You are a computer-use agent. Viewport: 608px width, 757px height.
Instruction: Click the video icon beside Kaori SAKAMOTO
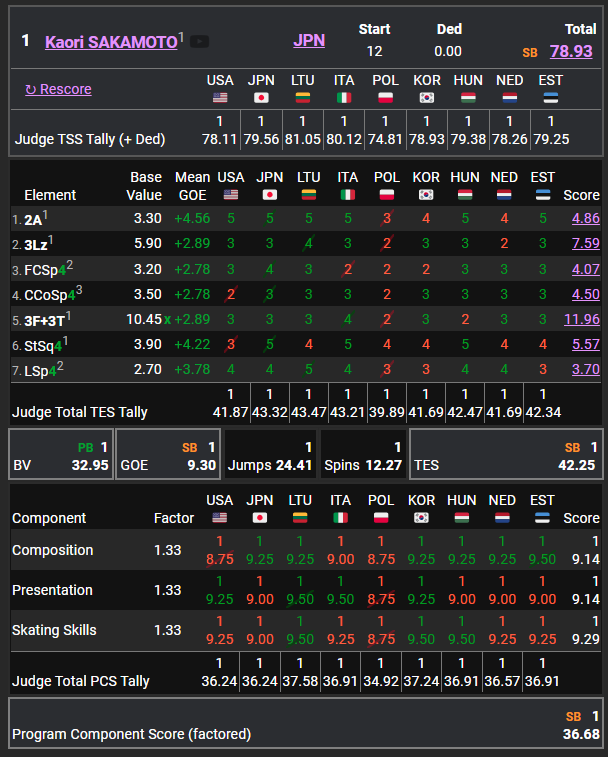[200, 41]
